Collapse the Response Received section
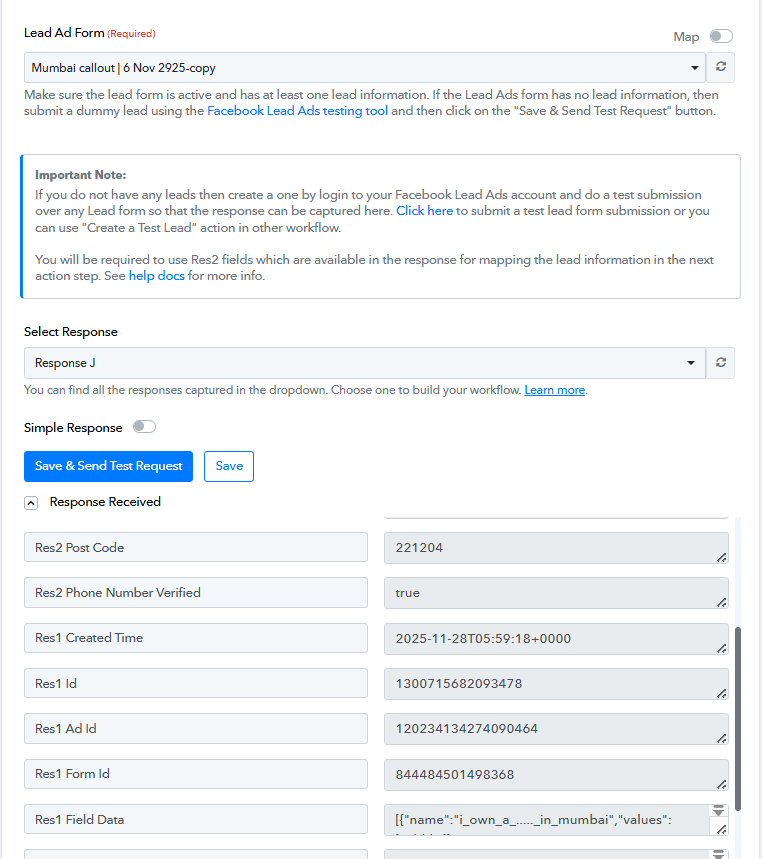The image size is (762, 859). pos(32,503)
